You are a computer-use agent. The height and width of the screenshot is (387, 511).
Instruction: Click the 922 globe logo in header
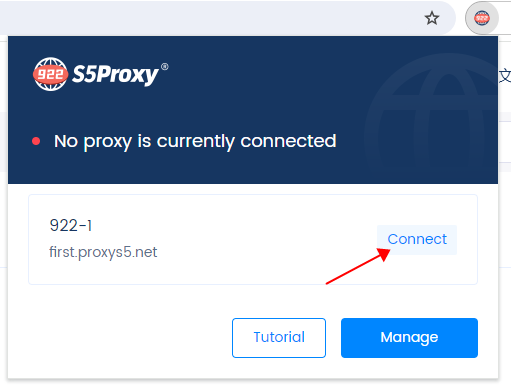click(50, 74)
